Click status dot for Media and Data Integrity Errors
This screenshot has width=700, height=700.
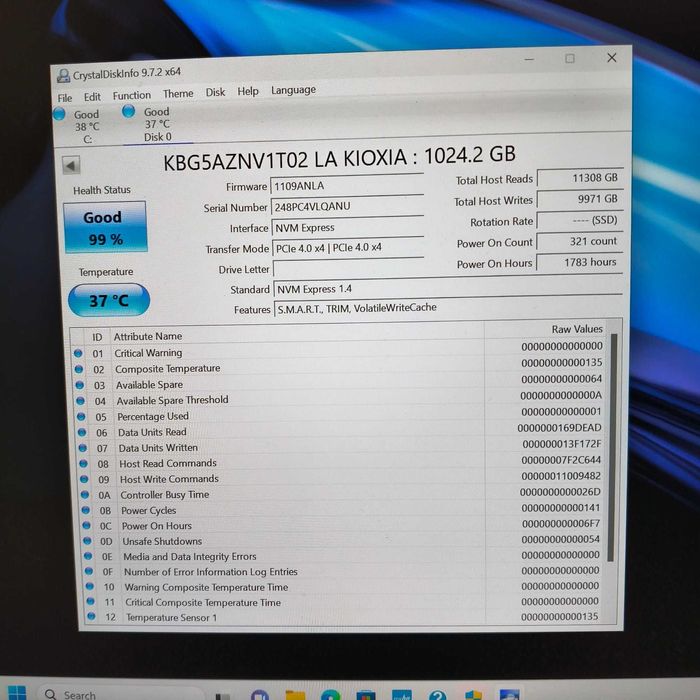click(88, 556)
